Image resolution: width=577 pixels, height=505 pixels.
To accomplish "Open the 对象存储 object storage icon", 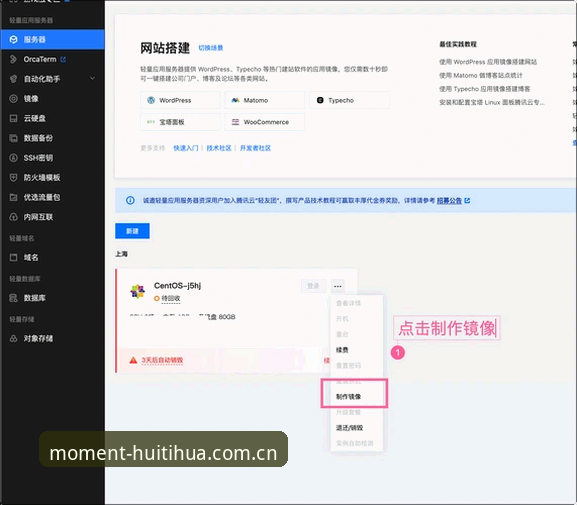I will [14, 338].
